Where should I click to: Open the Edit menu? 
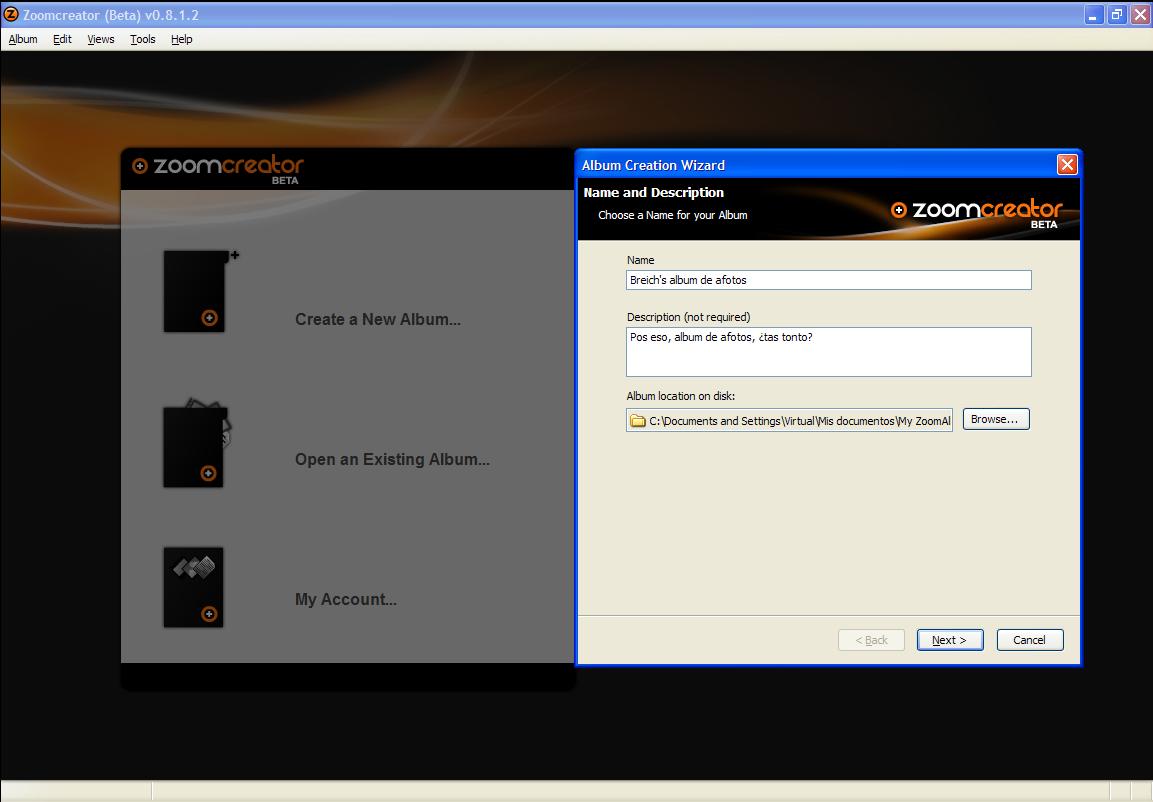pos(62,39)
